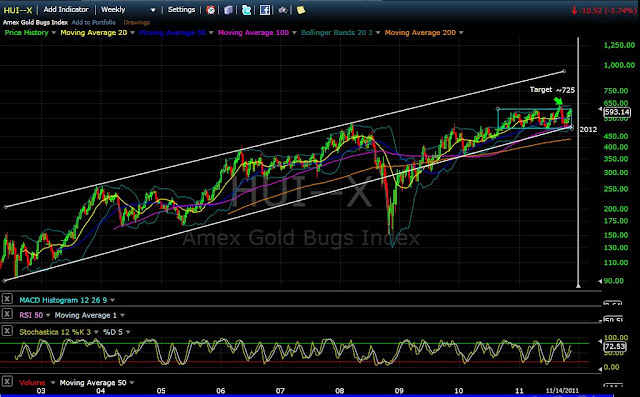Close the MACD Histogram panel
The image size is (640, 397).
(7, 299)
